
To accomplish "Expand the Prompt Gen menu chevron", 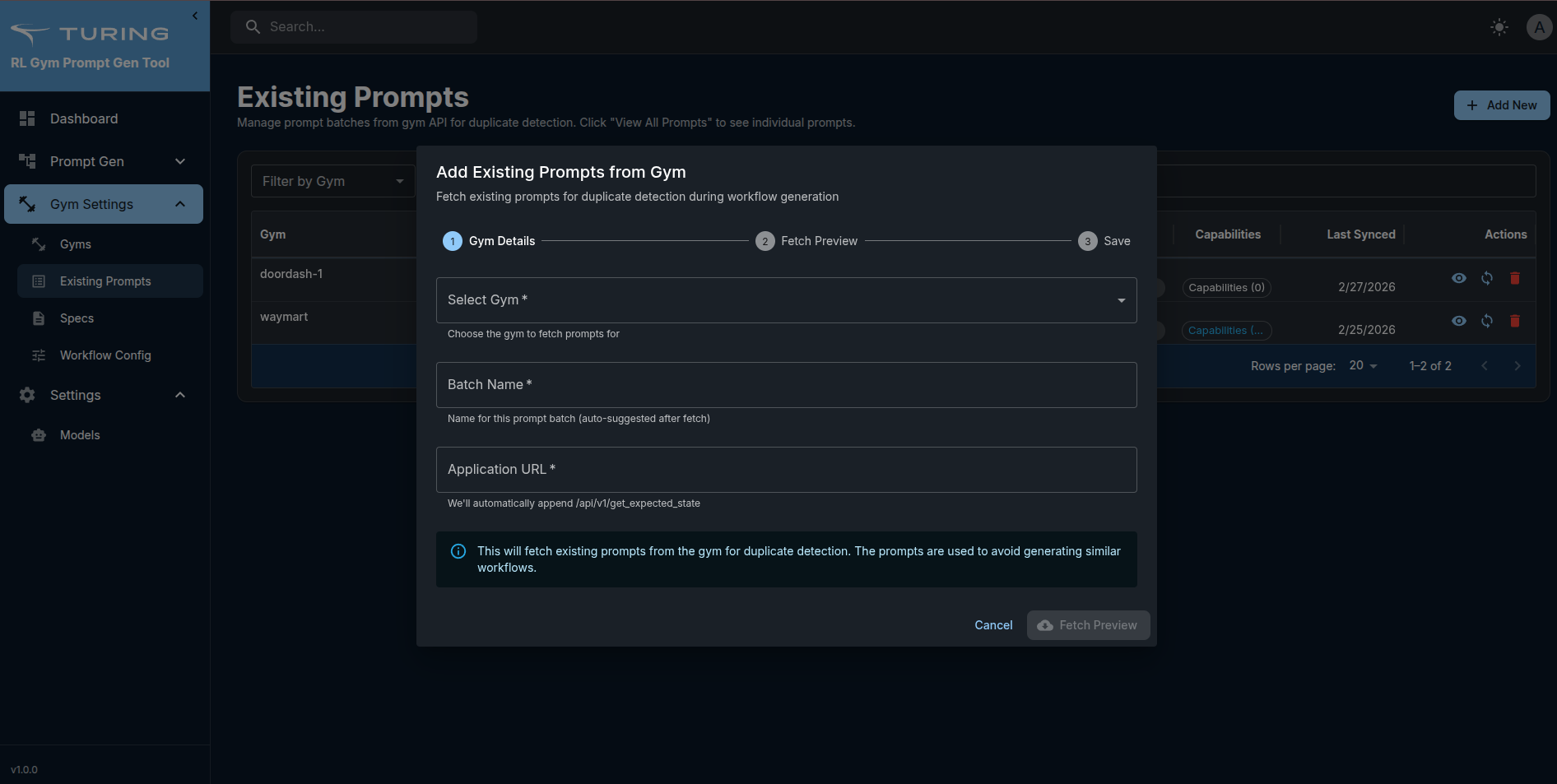I will [180, 161].
